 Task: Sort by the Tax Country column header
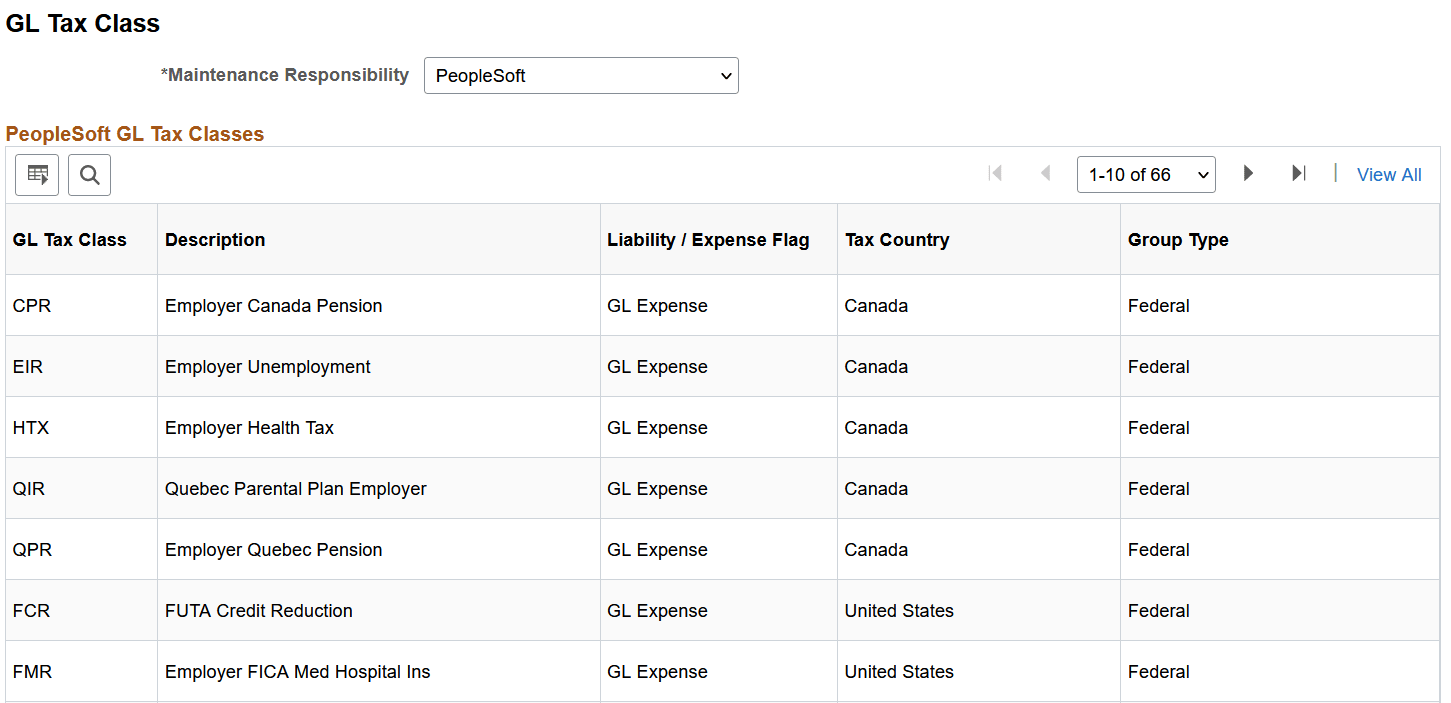pos(897,239)
